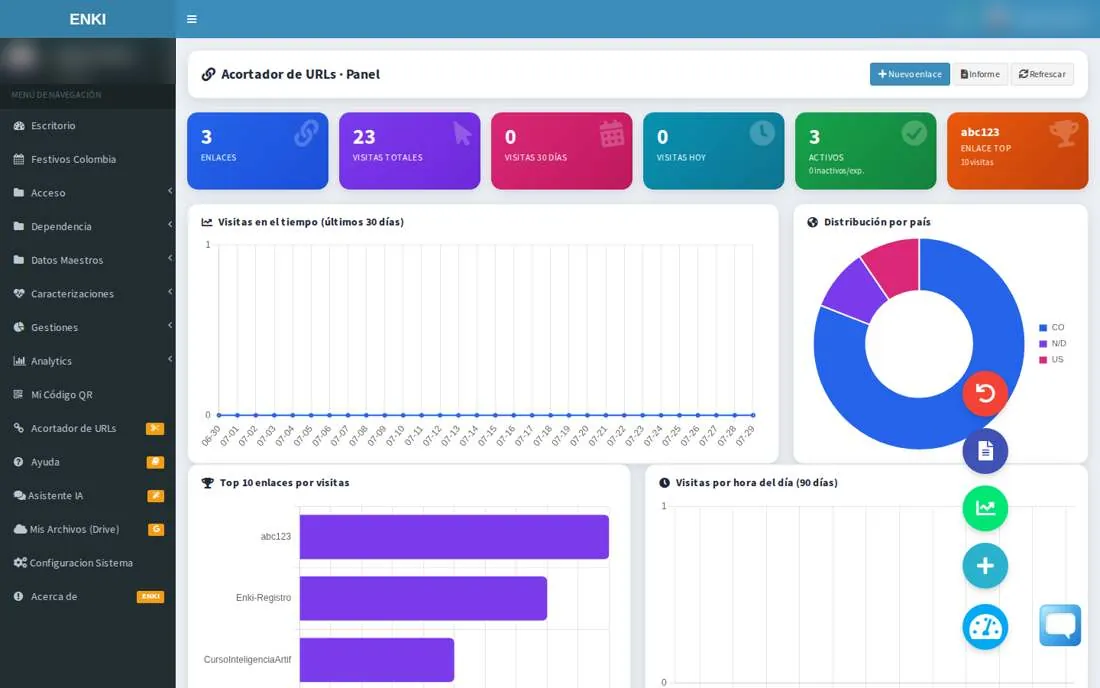The height and width of the screenshot is (688, 1100).
Task: Click the gears icon beside Configuracion Sistema
Action: click(20, 562)
